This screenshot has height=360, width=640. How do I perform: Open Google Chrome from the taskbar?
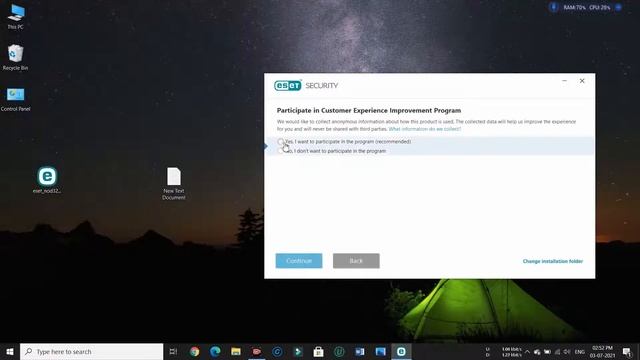(195, 351)
